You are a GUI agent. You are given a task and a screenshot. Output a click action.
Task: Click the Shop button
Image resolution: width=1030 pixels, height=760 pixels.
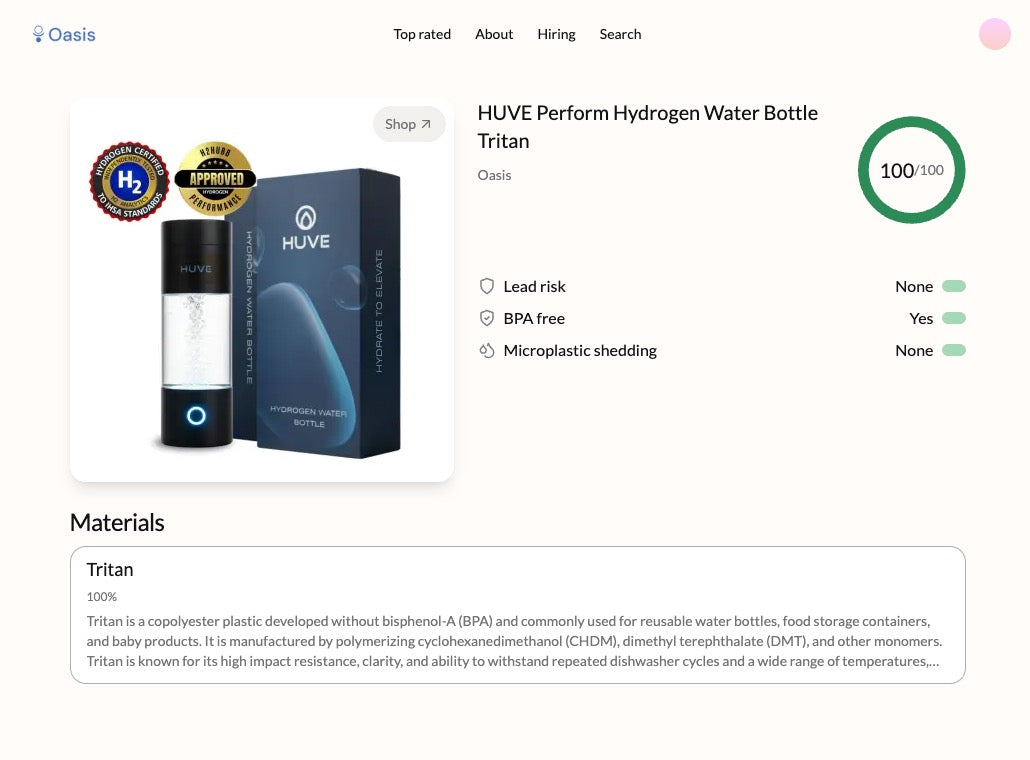tap(408, 123)
